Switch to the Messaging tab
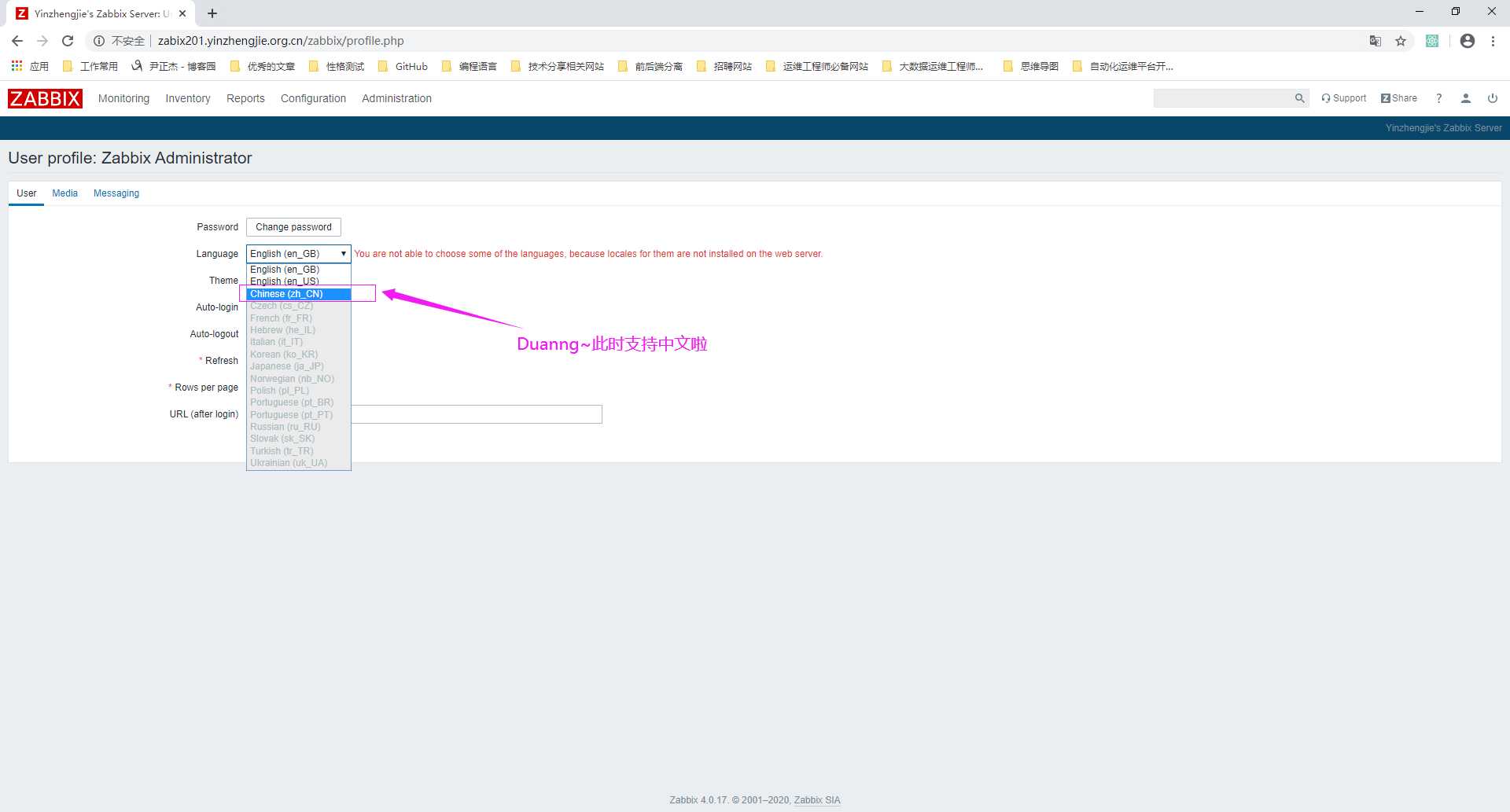This screenshot has width=1510, height=812. pos(116,193)
